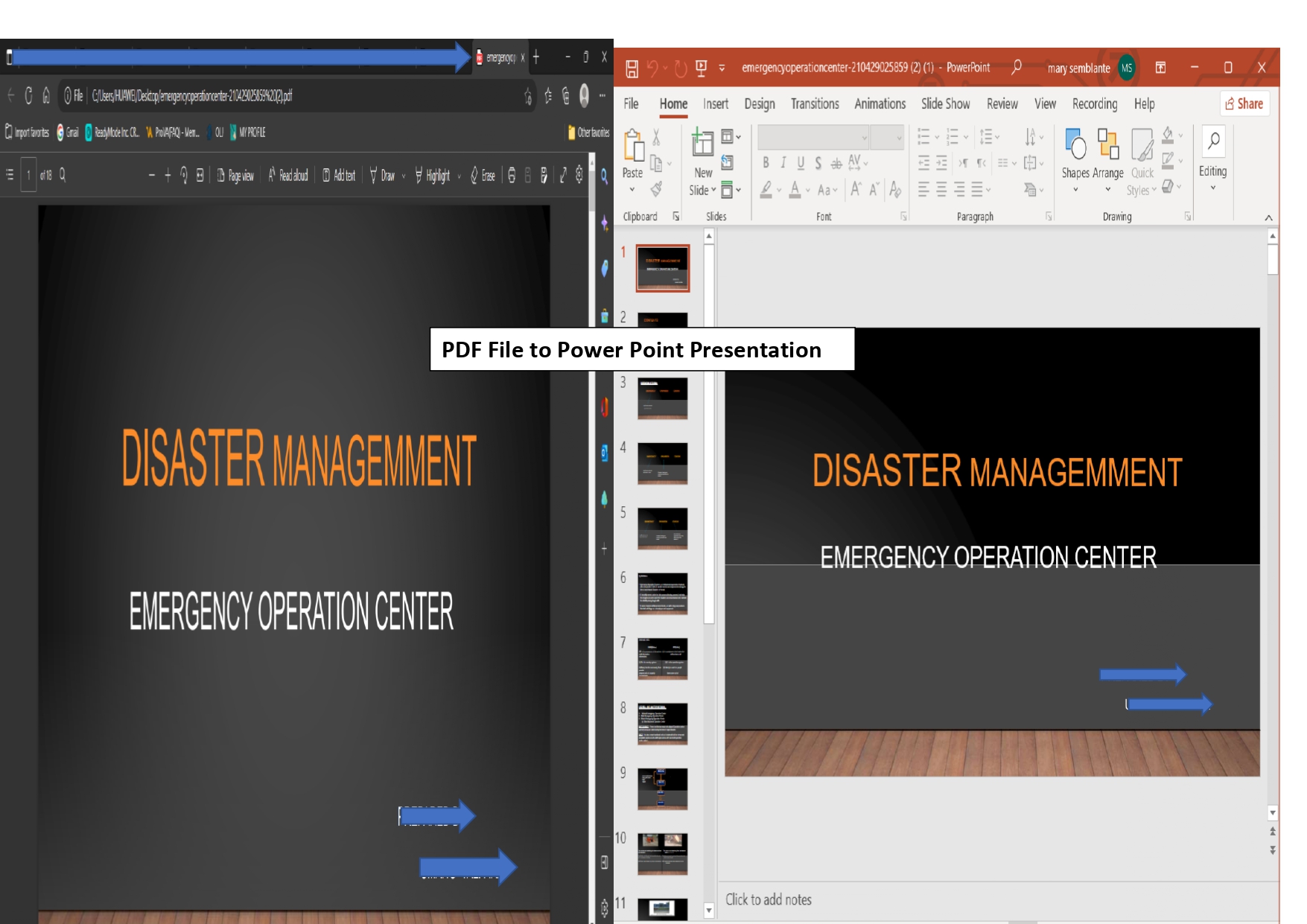Enter full screen in PDF viewer
This screenshot has height=924, width=1307.
click(x=563, y=175)
